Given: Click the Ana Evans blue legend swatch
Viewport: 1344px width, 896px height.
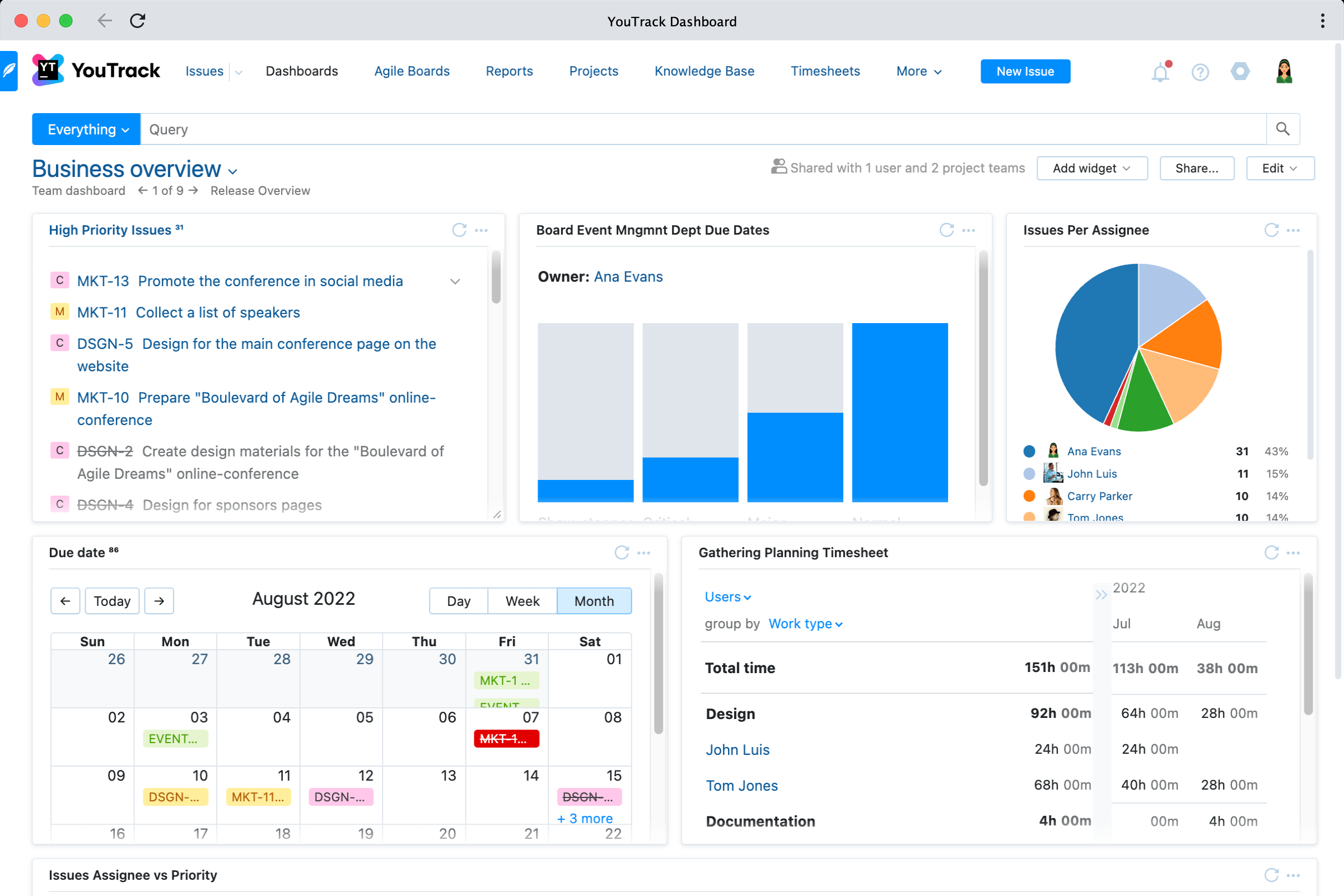Looking at the screenshot, I should point(1030,451).
